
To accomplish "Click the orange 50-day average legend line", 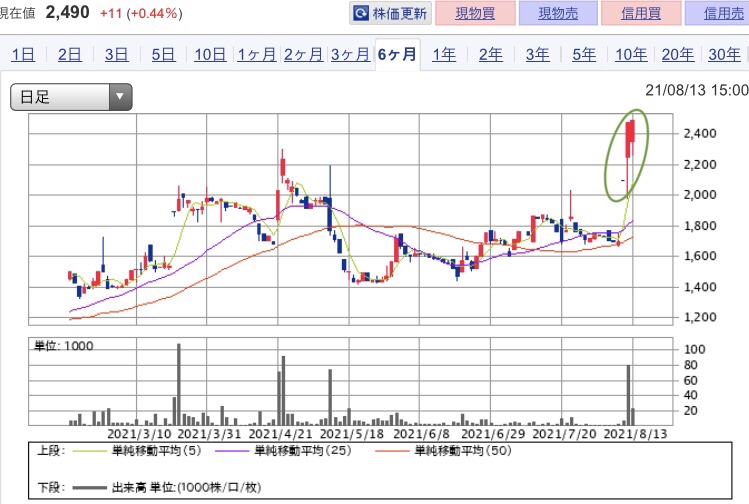I will (x=392, y=450).
